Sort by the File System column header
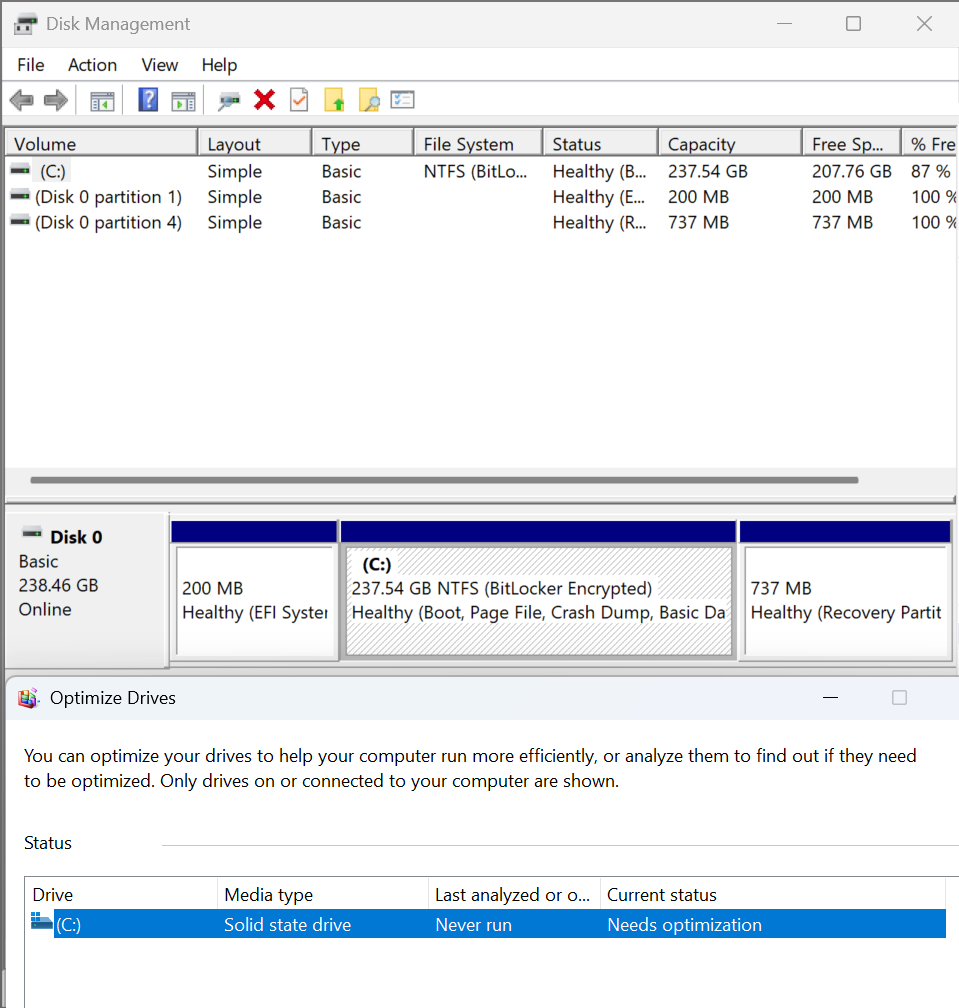This screenshot has height=1008, width=959. coord(478,143)
